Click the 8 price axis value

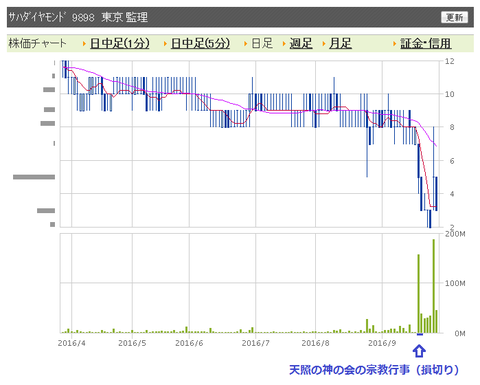452,127
